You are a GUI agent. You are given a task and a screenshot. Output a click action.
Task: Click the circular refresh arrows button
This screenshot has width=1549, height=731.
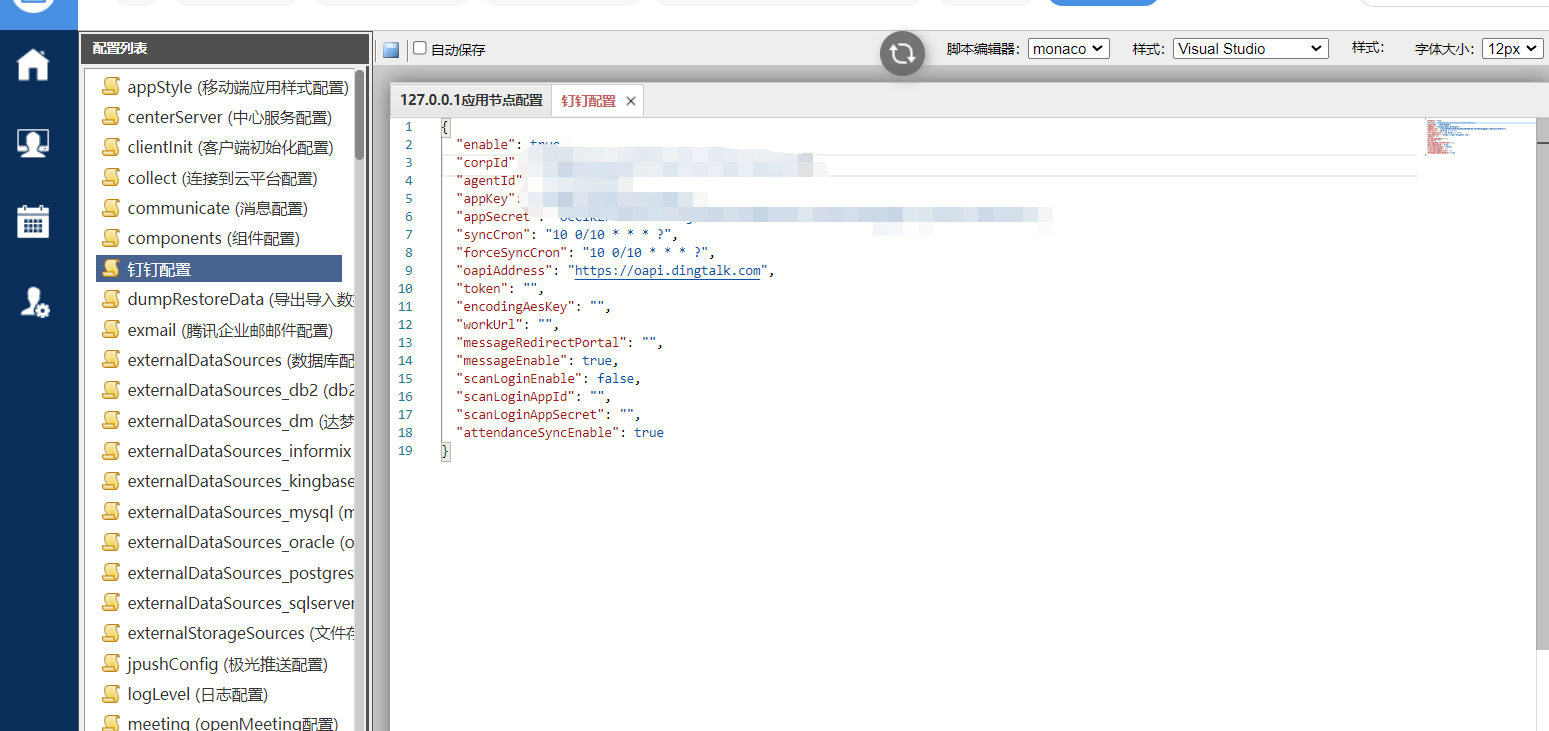(902, 53)
